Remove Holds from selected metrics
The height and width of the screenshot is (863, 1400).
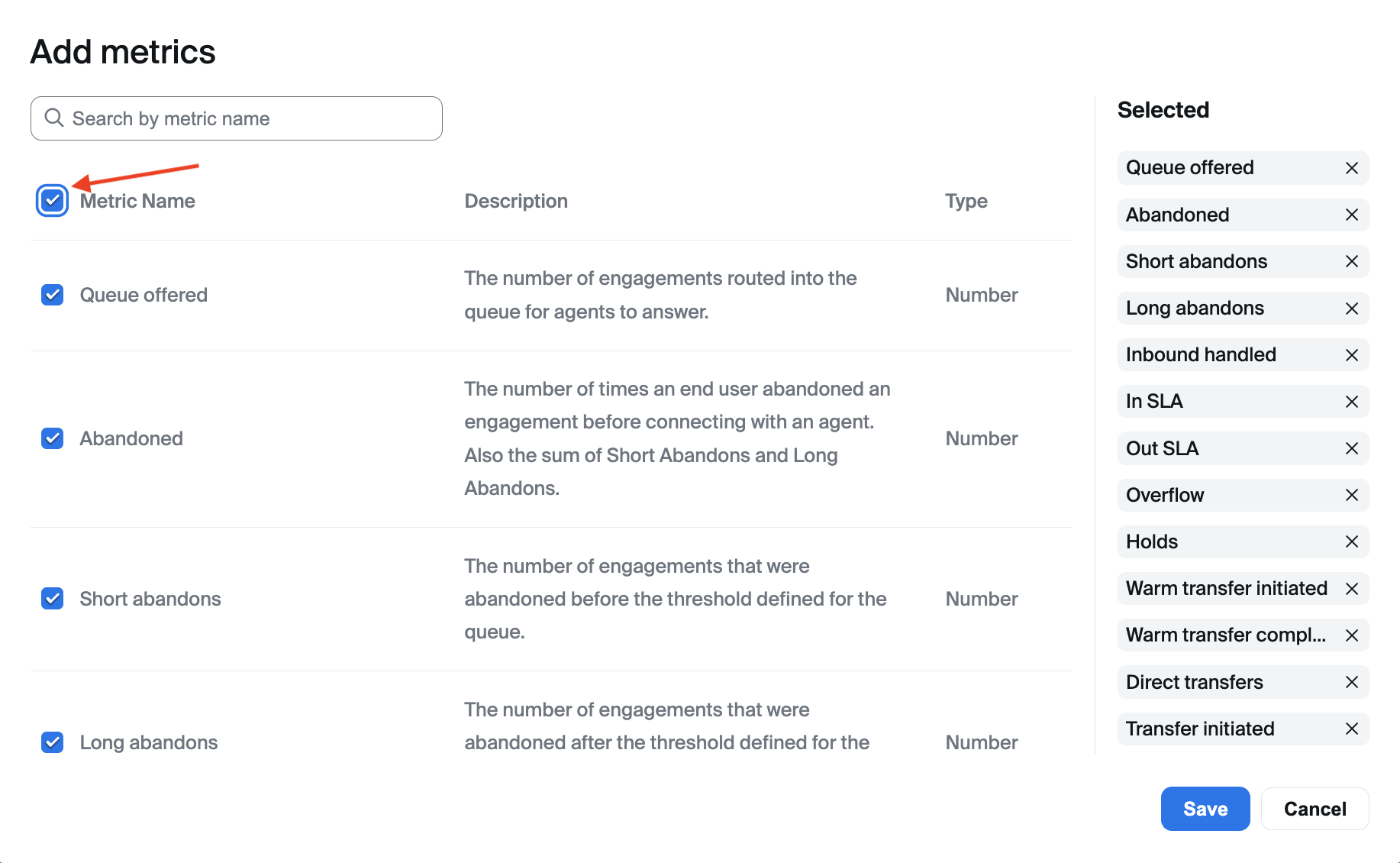pos(1351,541)
